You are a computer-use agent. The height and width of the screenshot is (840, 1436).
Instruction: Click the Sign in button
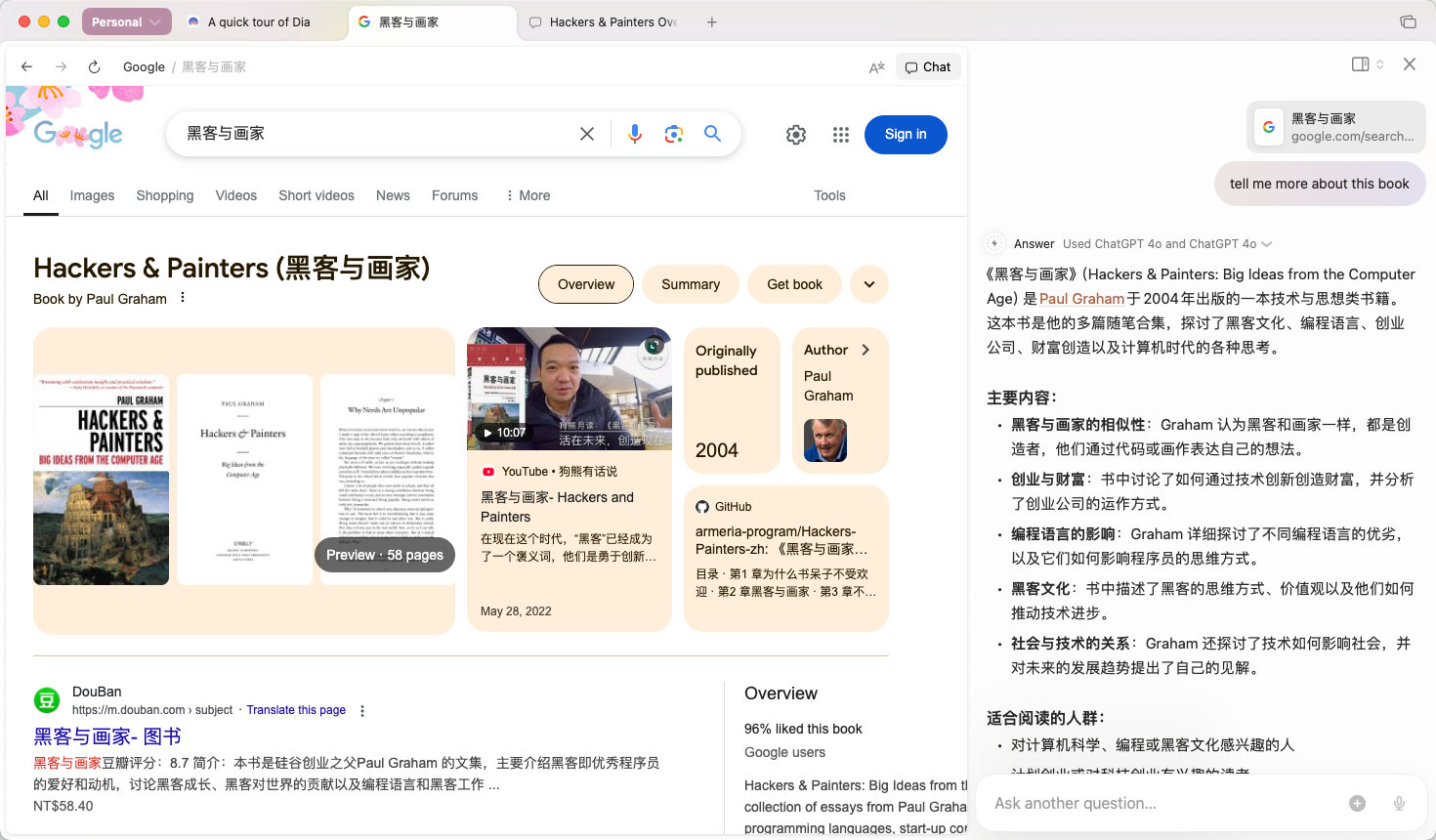point(906,135)
